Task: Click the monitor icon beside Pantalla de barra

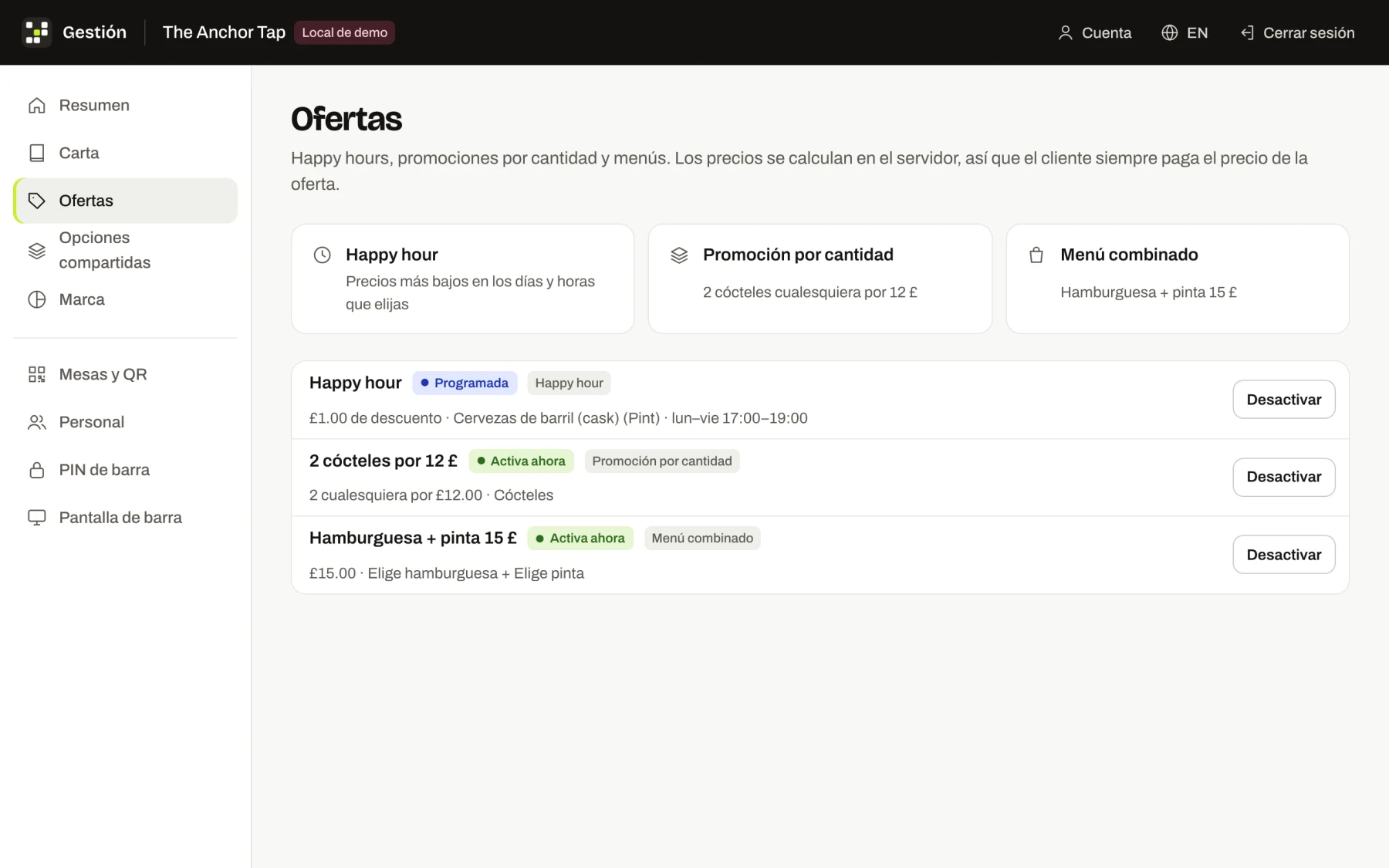Action: point(37,518)
